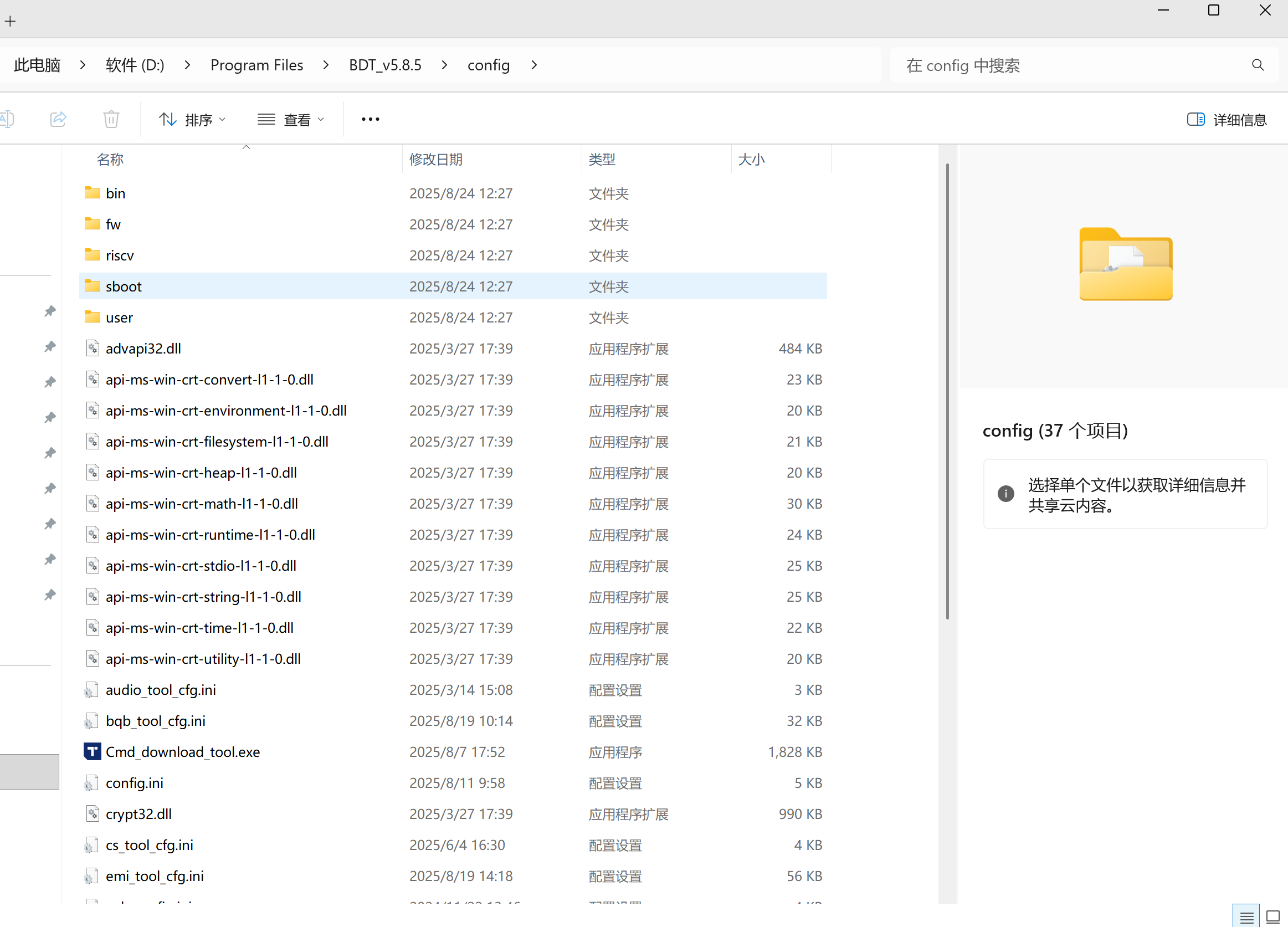The image size is (1288, 927).
Task: Click the vertical scrollbar in file list
Action: [947, 392]
